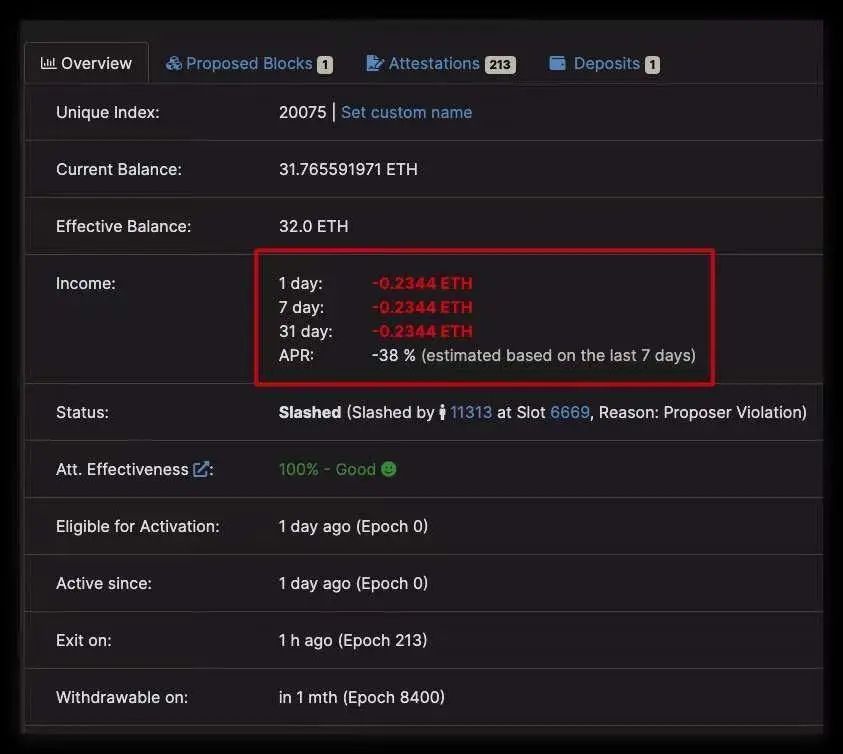The width and height of the screenshot is (843, 754).
Task: Click the 100% - Good effectiveness text
Action: click(327, 470)
